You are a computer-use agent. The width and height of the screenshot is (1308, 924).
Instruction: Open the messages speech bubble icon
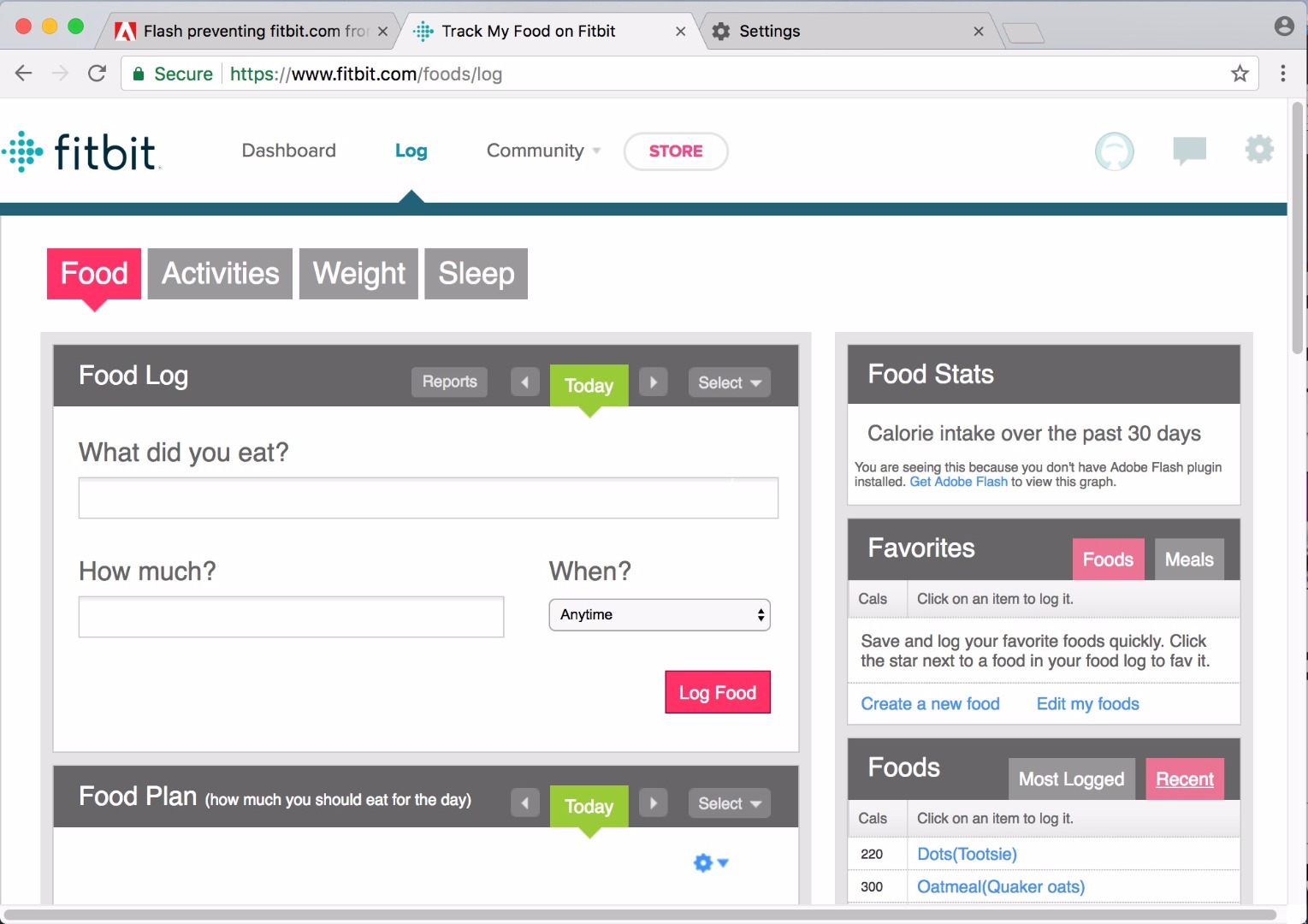1189,151
